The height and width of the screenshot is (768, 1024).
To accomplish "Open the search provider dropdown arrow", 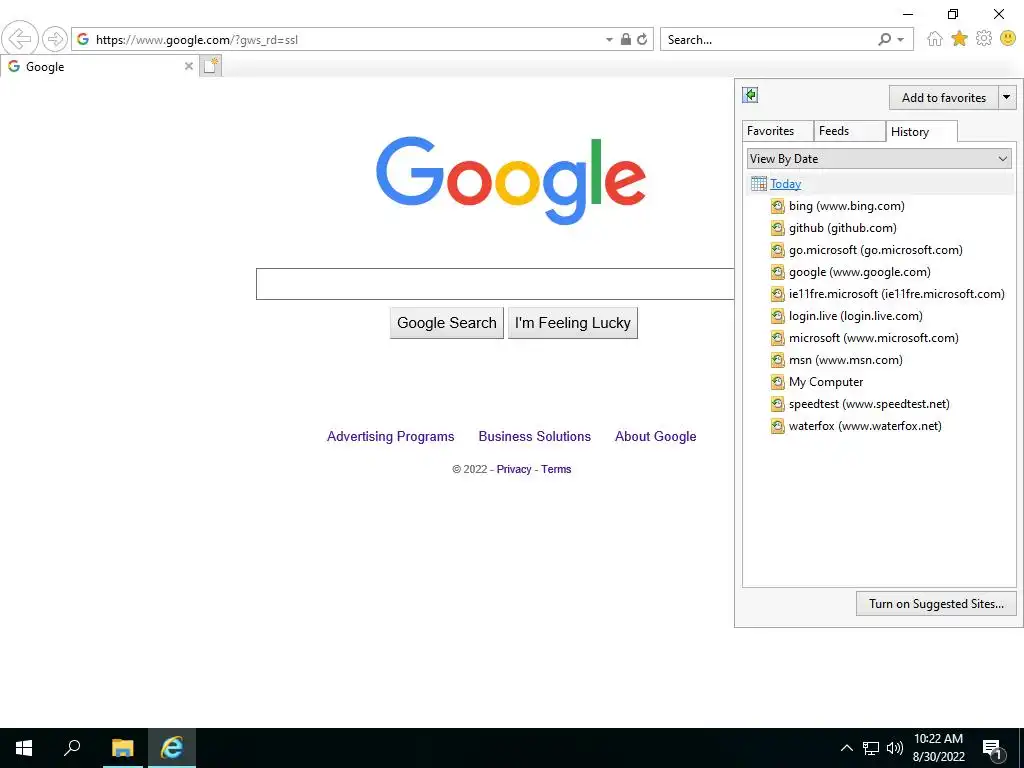I will pos(901,40).
